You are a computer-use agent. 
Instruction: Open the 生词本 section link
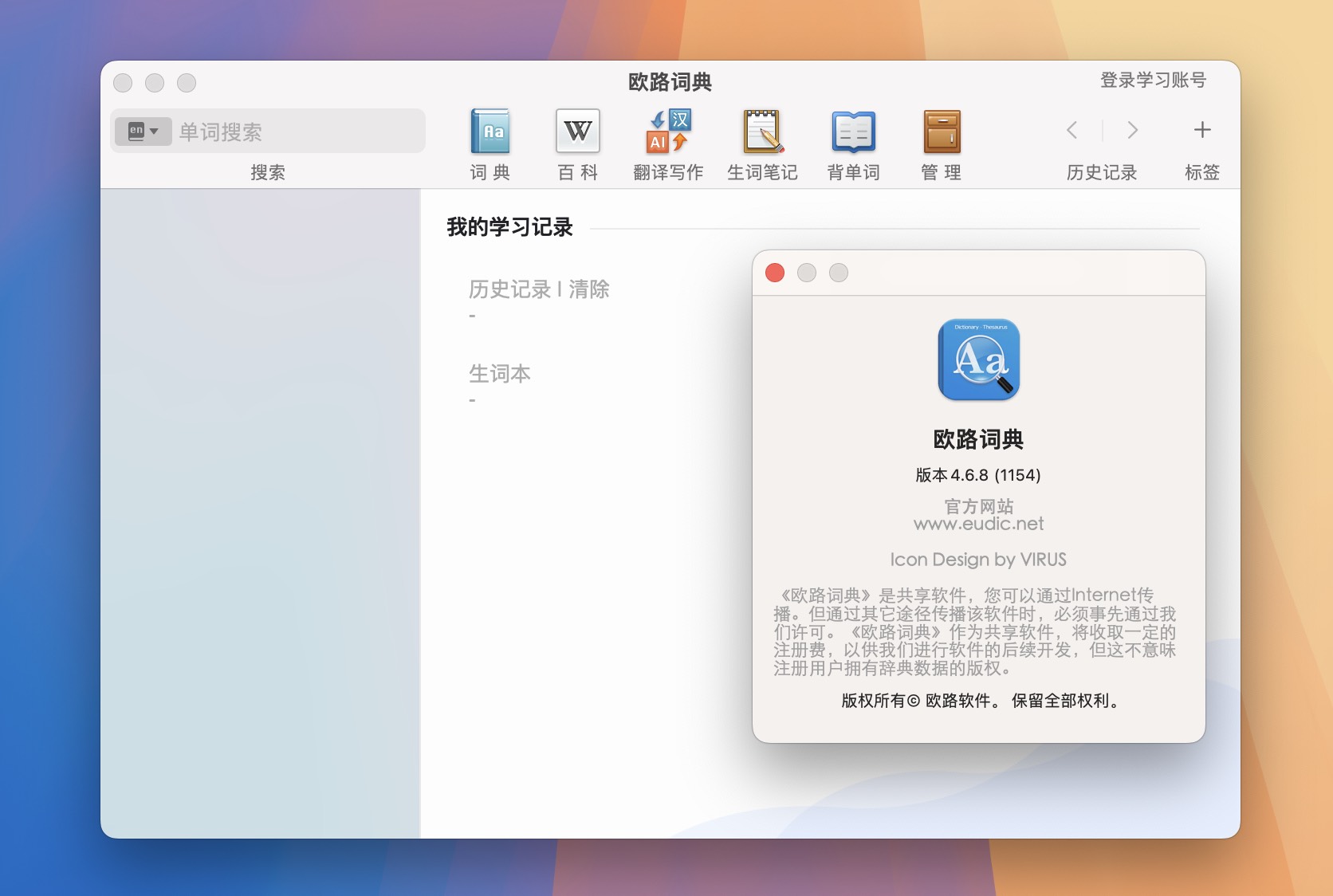click(x=500, y=373)
